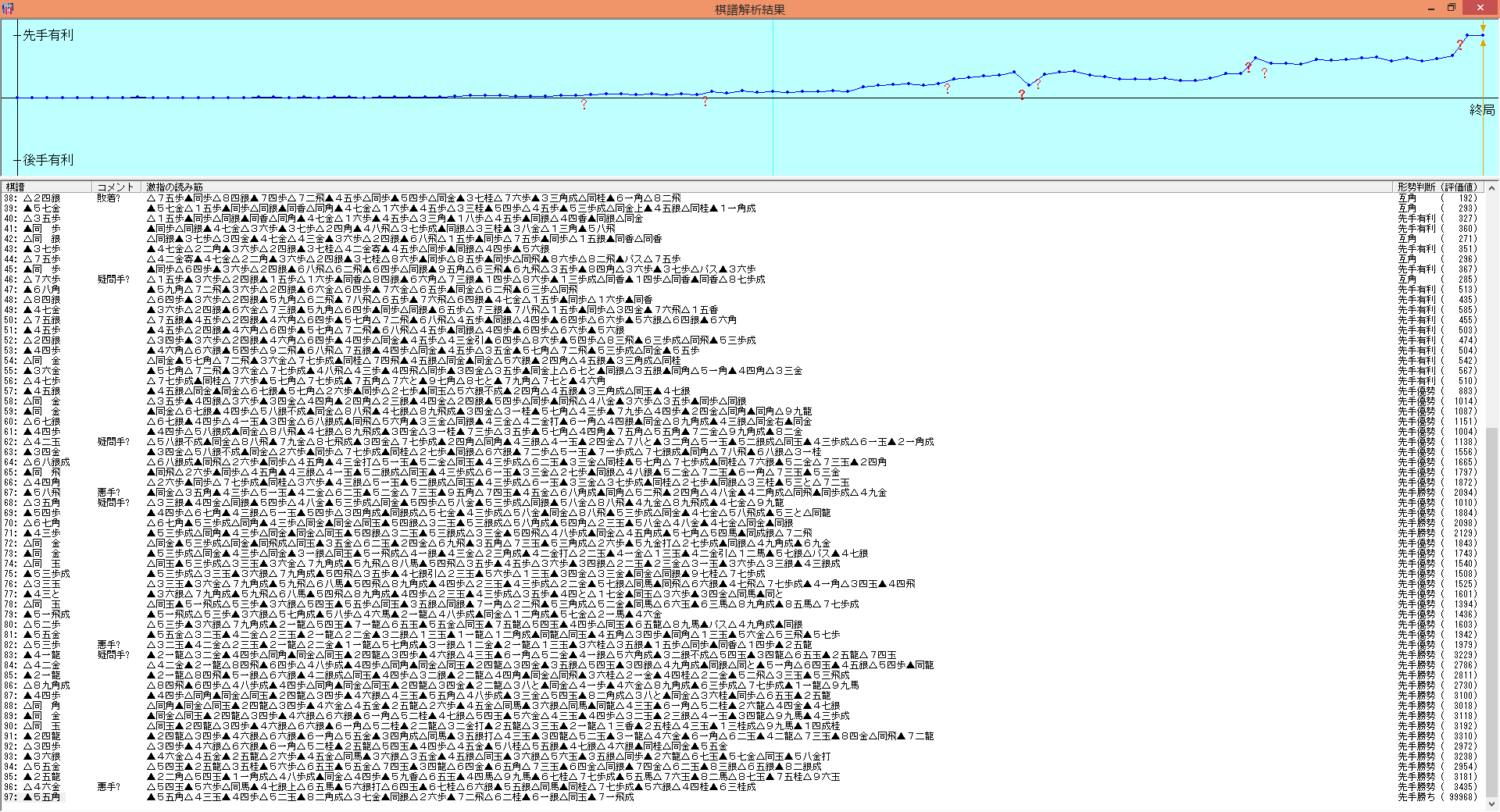This screenshot has width=1500, height=812.
Task: Select move 96 △4六金 marked 悪手
Action: pos(42,787)
